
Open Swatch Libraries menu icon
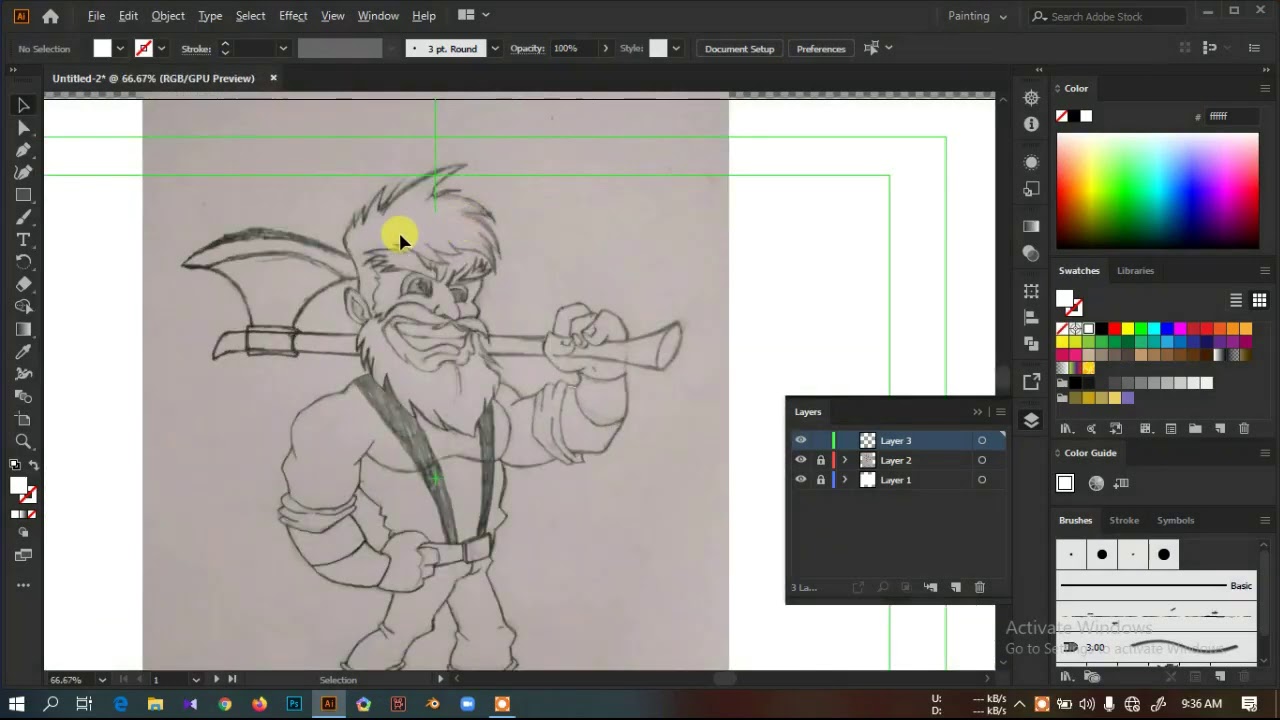click(x=1066, y=429)
